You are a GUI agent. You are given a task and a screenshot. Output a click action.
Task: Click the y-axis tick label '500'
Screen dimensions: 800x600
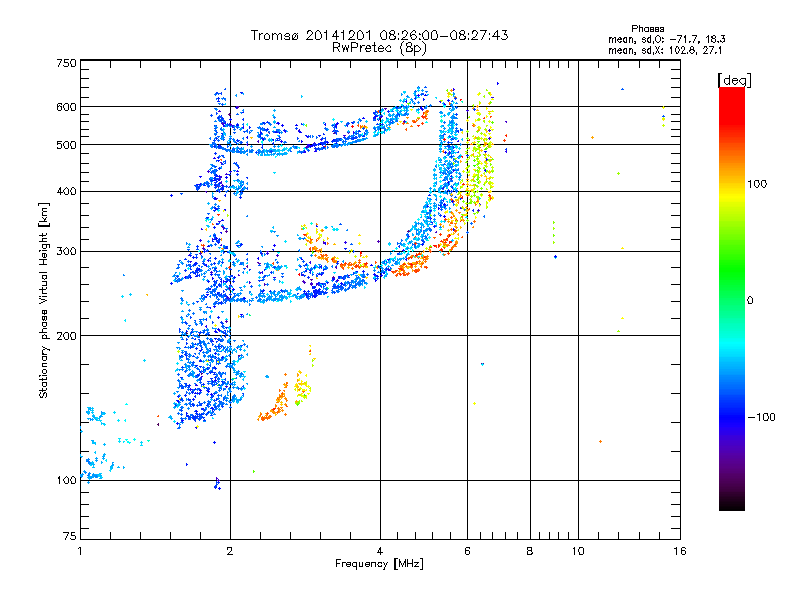click(67, 145)
